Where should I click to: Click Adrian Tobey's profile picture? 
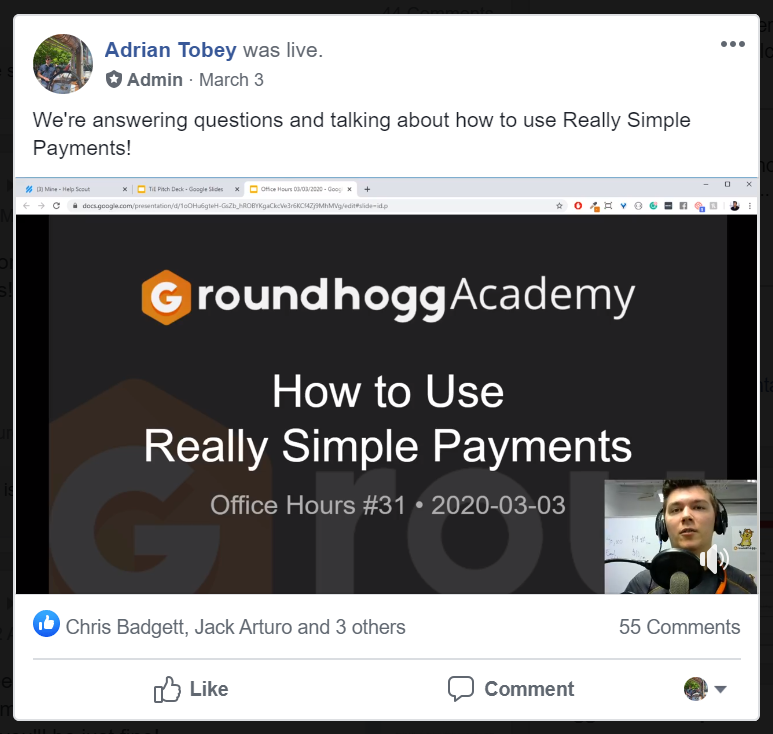point(63,64)
